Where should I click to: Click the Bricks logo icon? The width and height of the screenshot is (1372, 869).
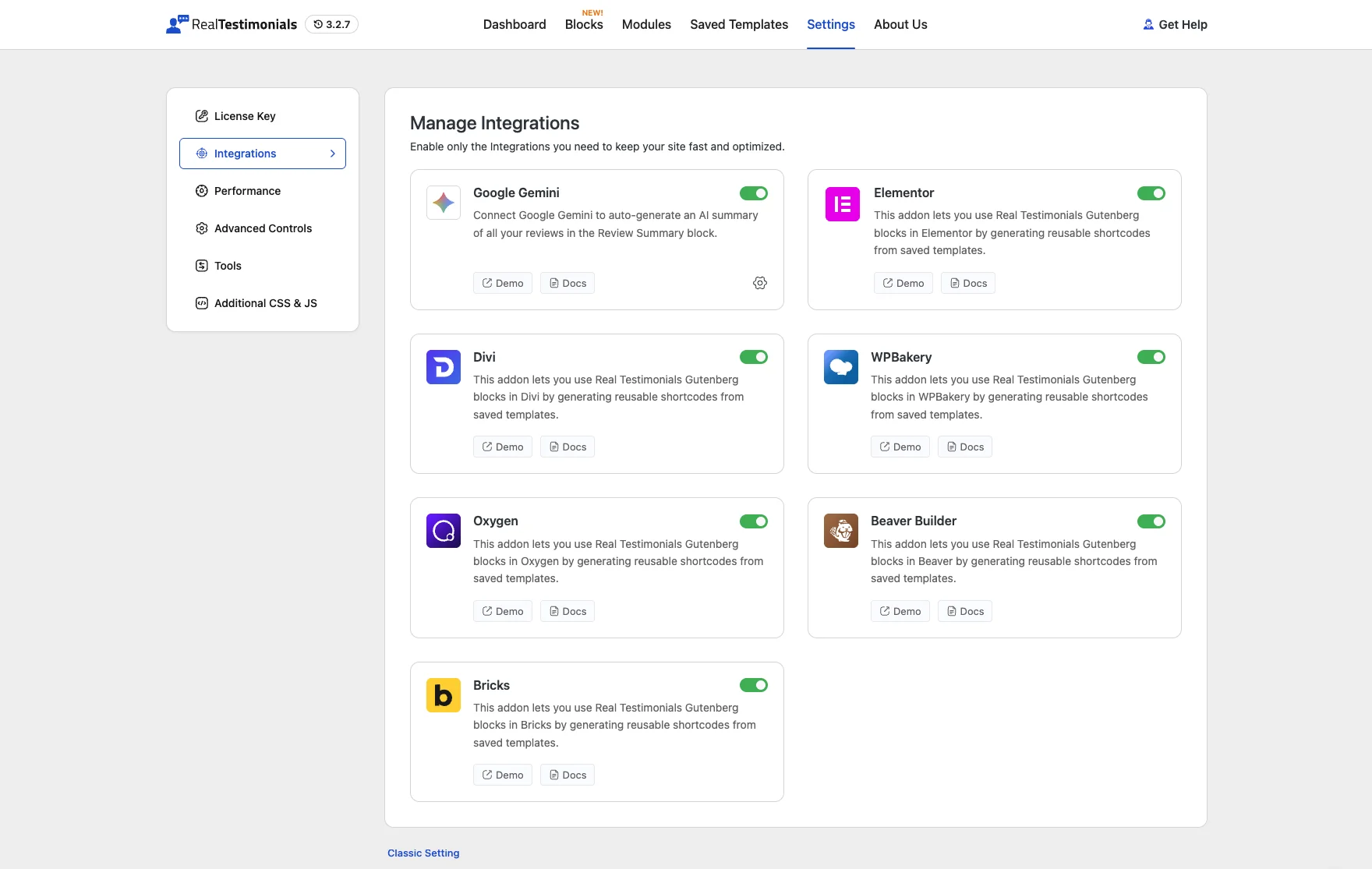click(x=444, y=695)
